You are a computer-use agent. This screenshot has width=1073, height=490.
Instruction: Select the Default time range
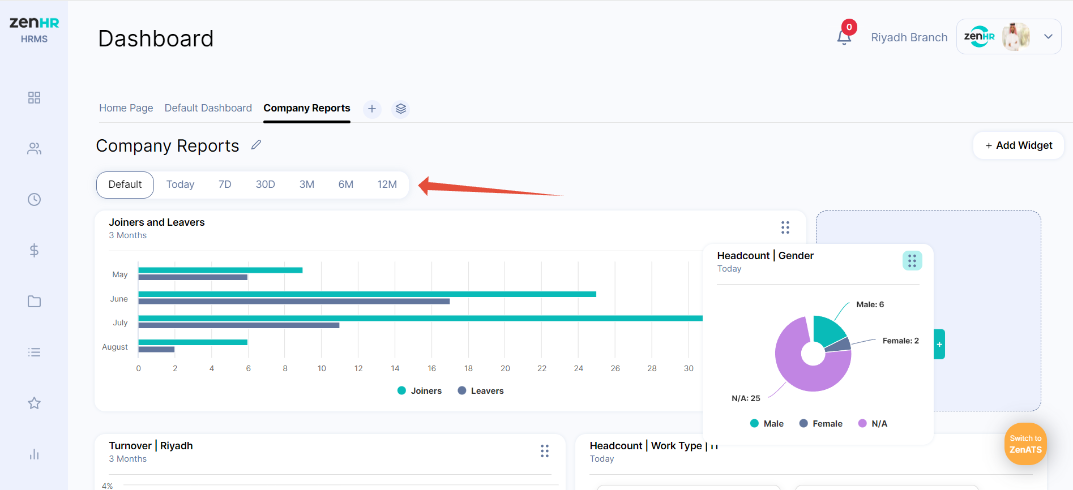[x=125, y=185]
